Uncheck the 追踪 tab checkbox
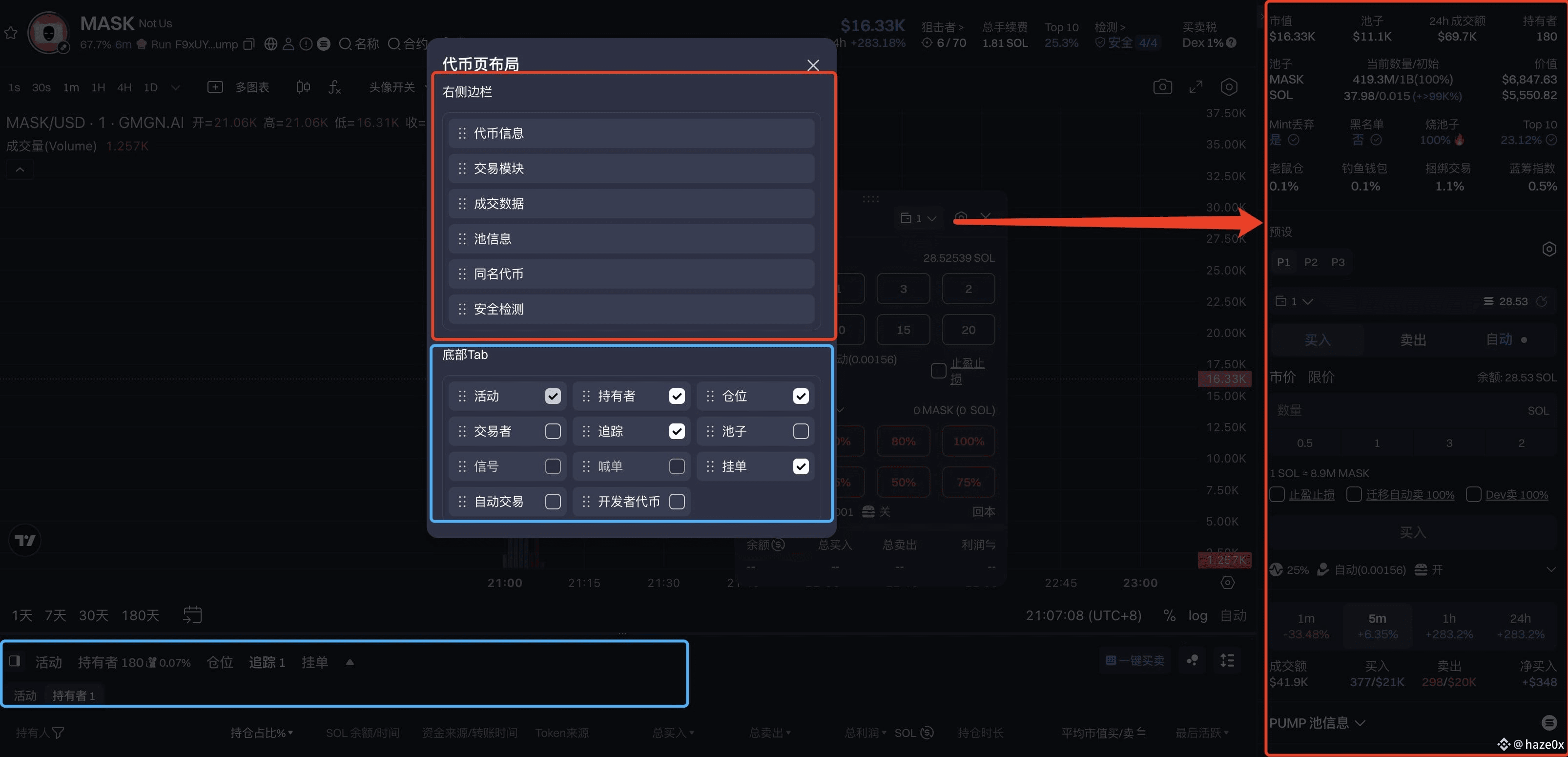 tap(677, 431)
